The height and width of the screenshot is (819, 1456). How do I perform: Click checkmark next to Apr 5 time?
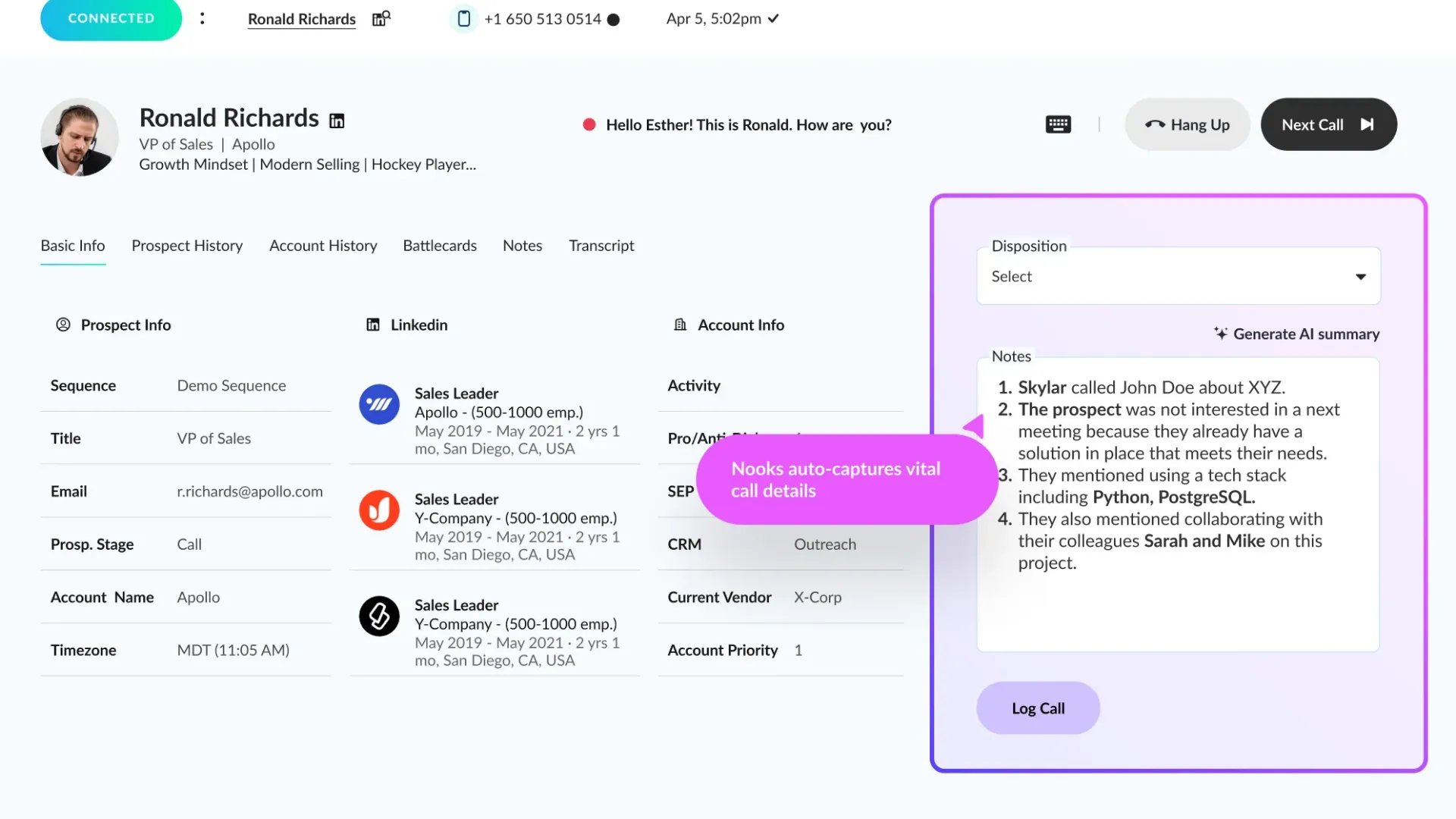773,19
